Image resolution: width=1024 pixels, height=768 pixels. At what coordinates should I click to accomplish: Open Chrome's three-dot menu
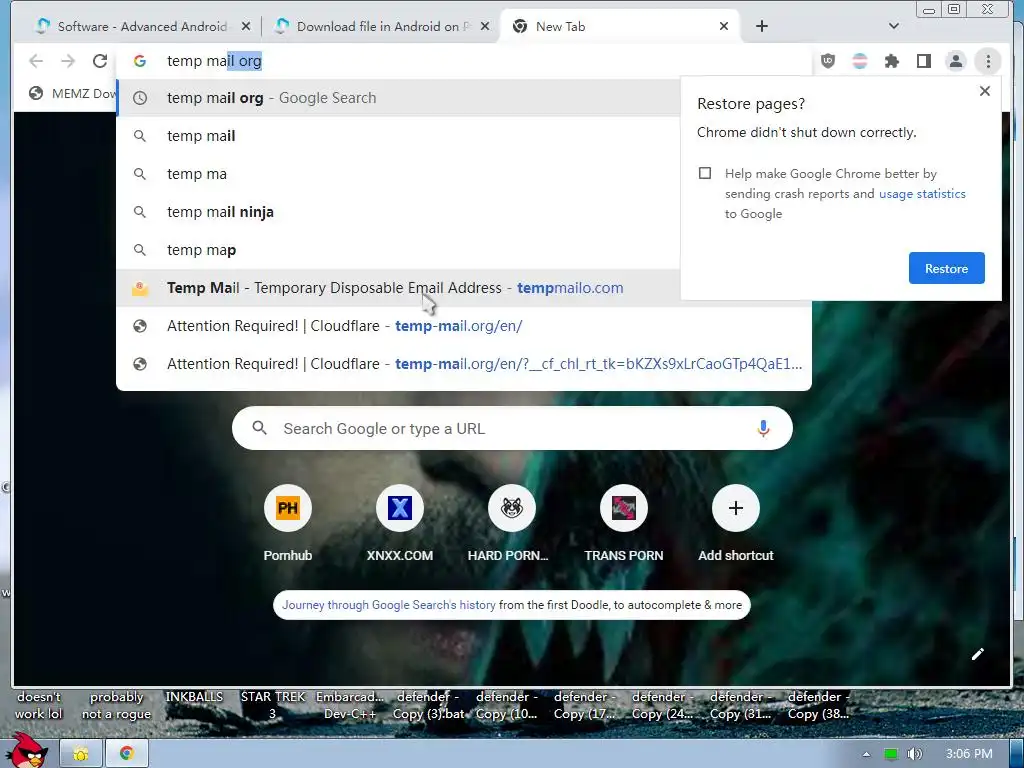pos(988,61)
